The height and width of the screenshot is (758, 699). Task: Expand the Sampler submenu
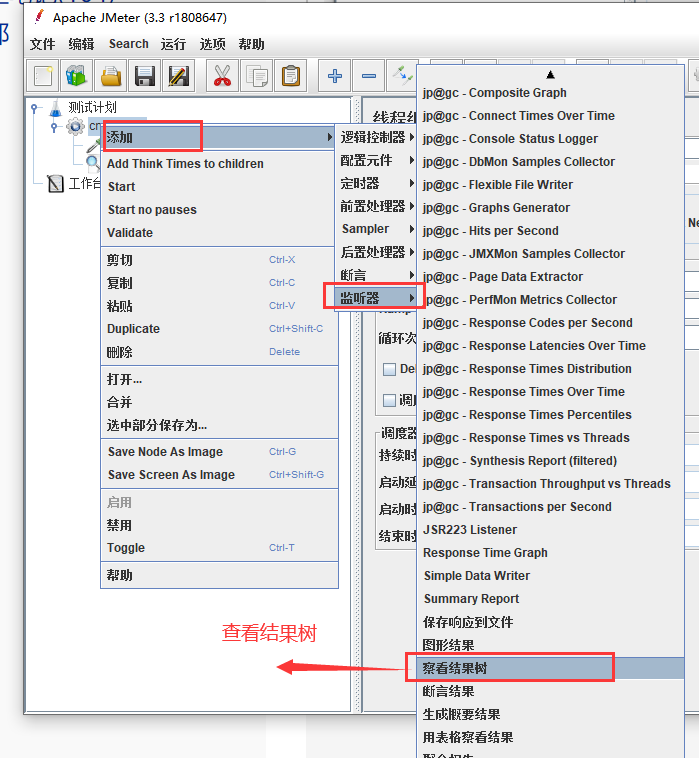tap(376, 229)
